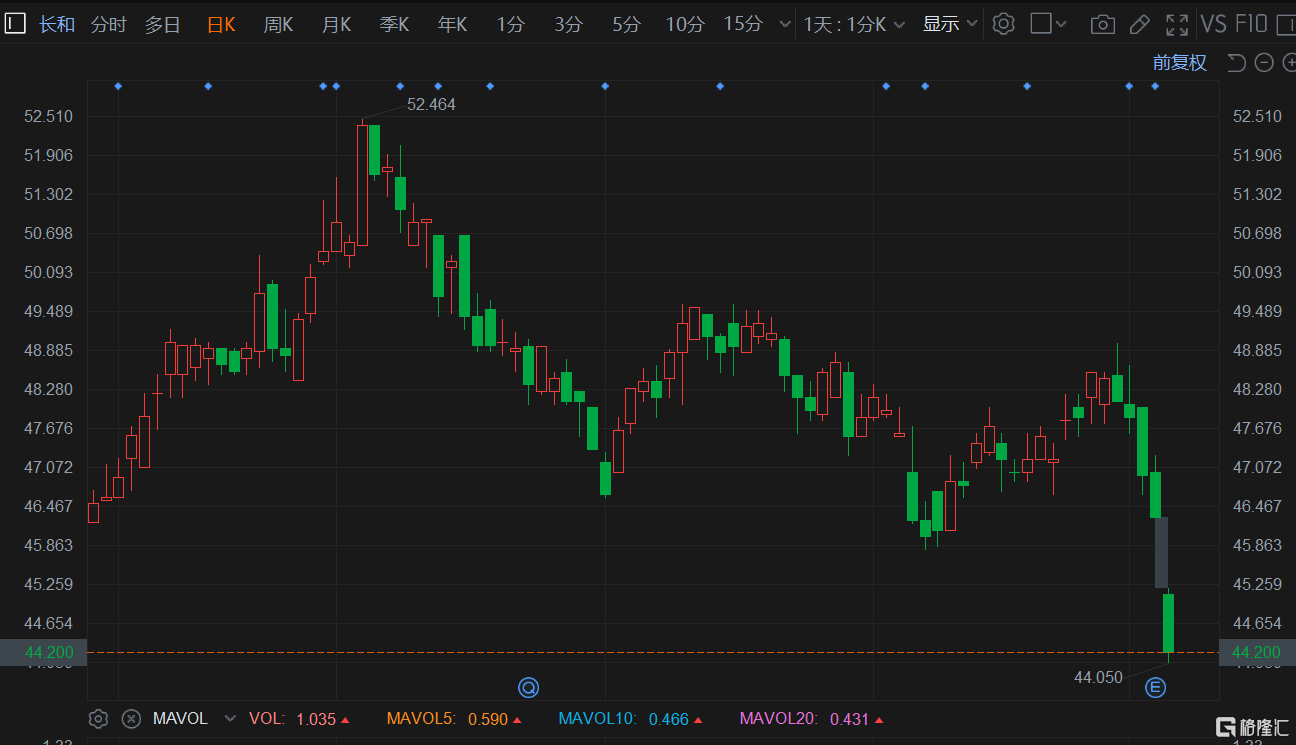Click the 前复权 adjustment link
This screenshot has width=1296, height=745.
(1179, 63)
